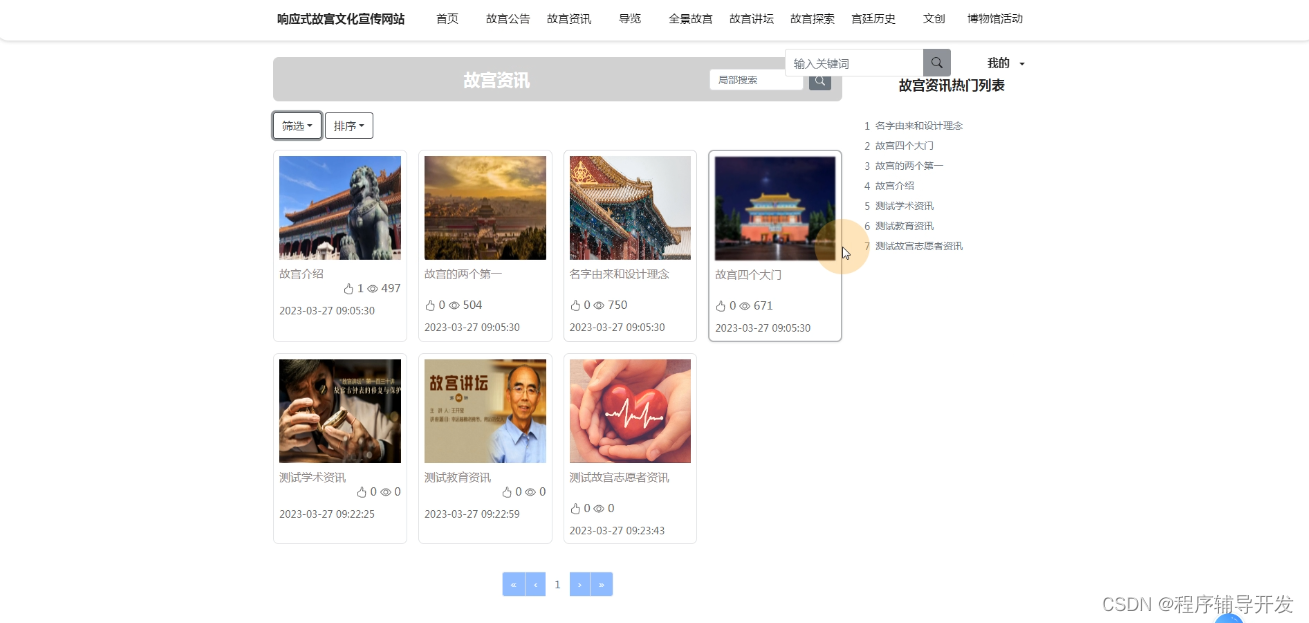Open the 排序 sort dropdown
This screenshot has width=1309, height=623.
pyautogui.click(x=349, y=126)
